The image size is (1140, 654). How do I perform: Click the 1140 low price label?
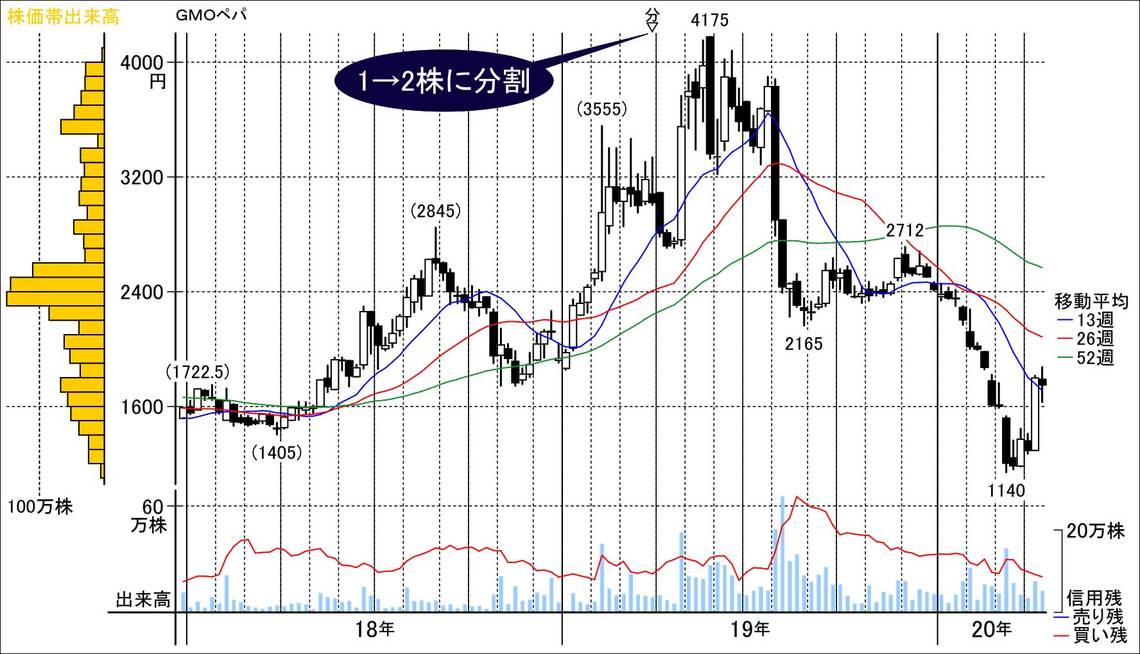coord(1007,490)
